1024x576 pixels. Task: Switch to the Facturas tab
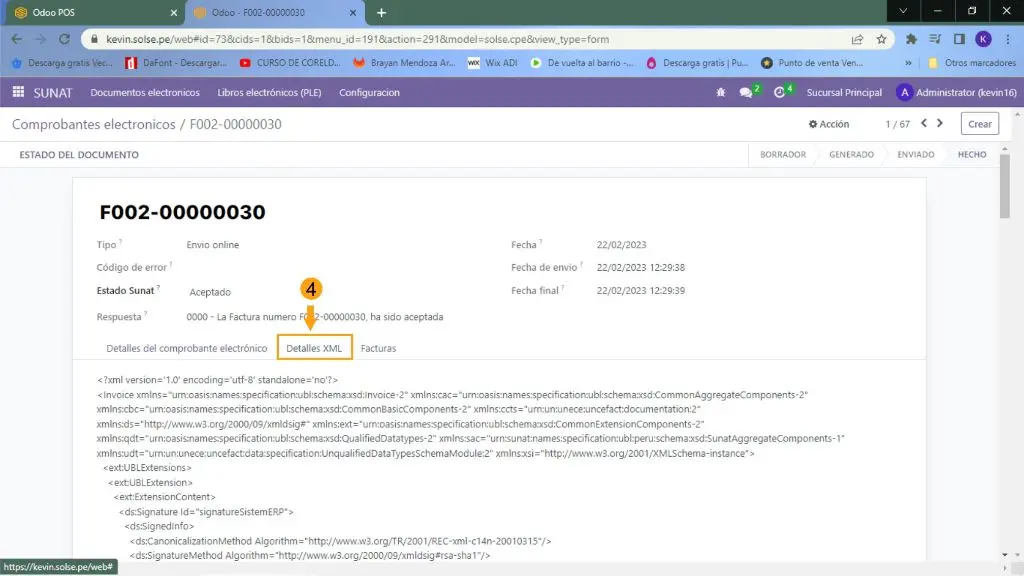pos(378,348)
